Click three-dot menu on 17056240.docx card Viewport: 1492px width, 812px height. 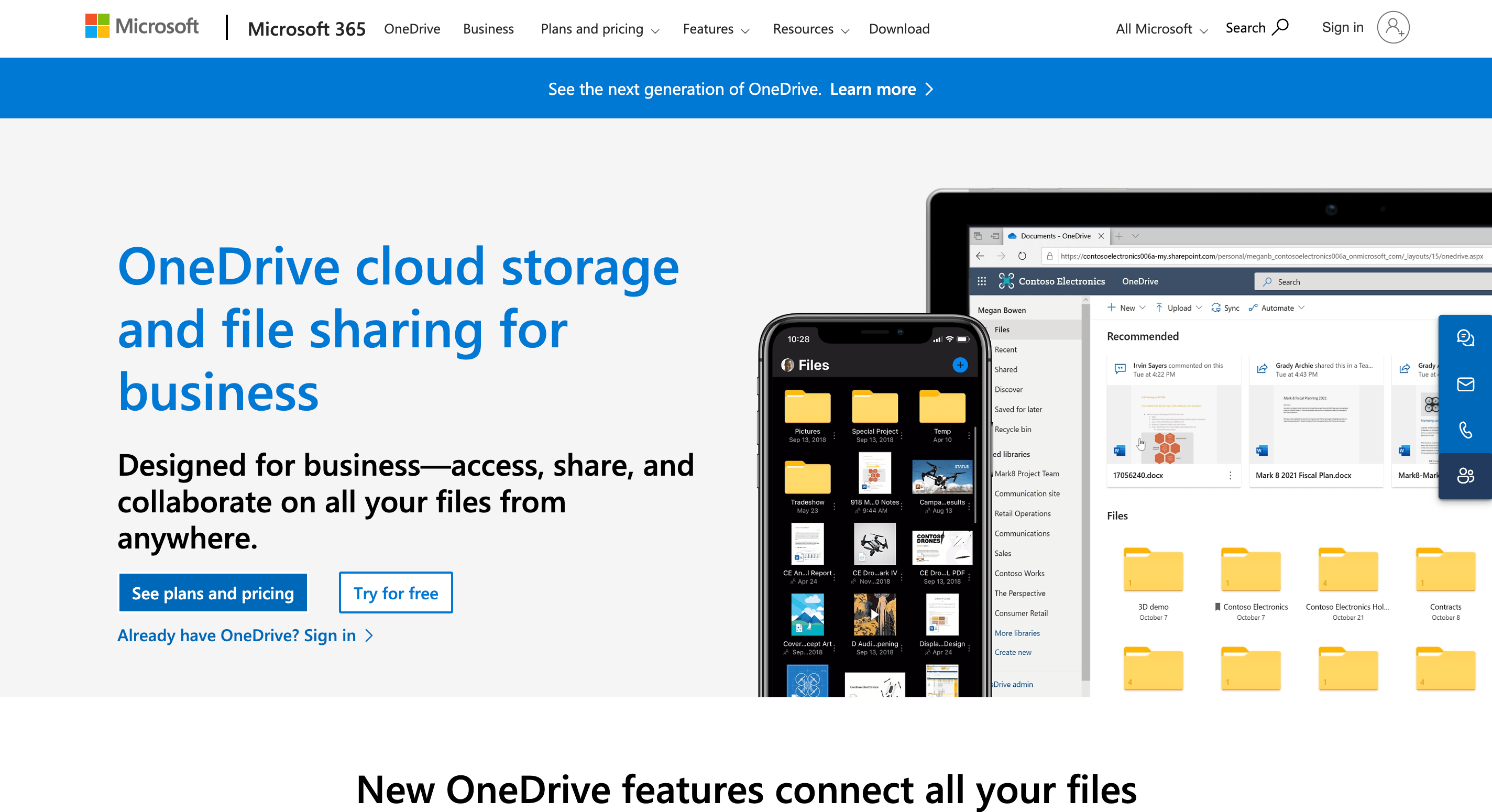(1230, 475)
